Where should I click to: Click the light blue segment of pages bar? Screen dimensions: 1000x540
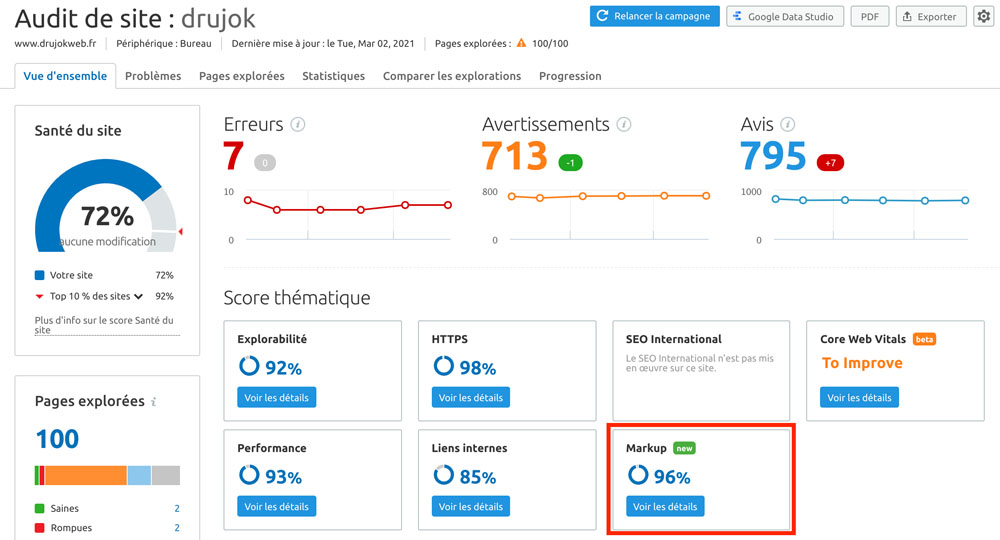coord(139,475)
